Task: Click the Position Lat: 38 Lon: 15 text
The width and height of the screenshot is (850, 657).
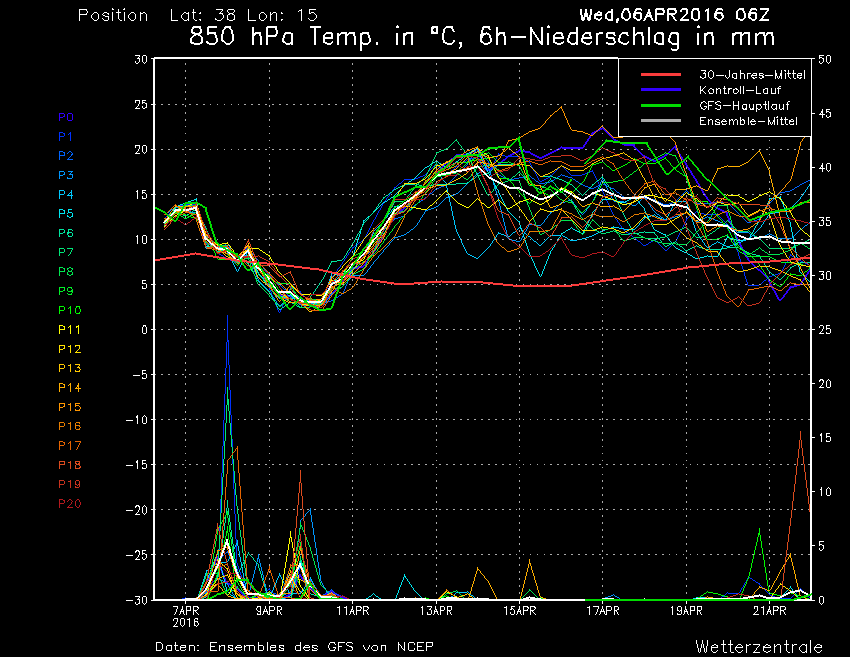Action: (198, 15)
